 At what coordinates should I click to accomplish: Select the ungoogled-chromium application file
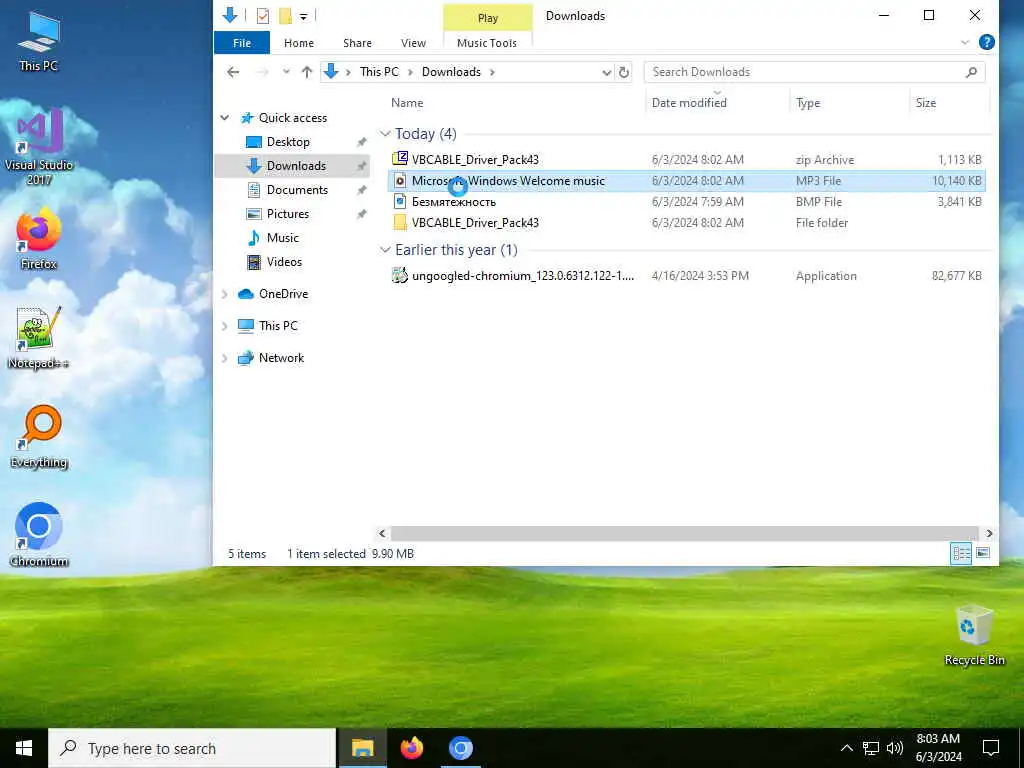pyautogui.click(x=686, y=276)
